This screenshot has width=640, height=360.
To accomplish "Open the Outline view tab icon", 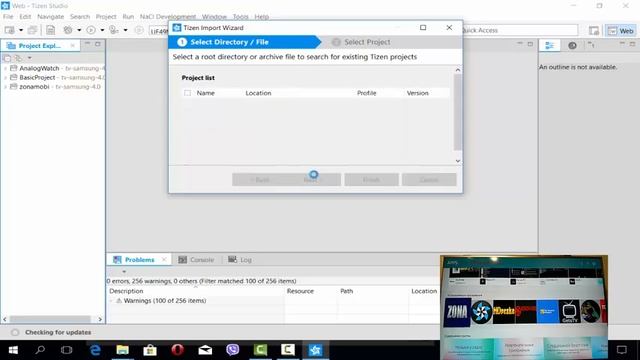I will click(x=550, y=46).
